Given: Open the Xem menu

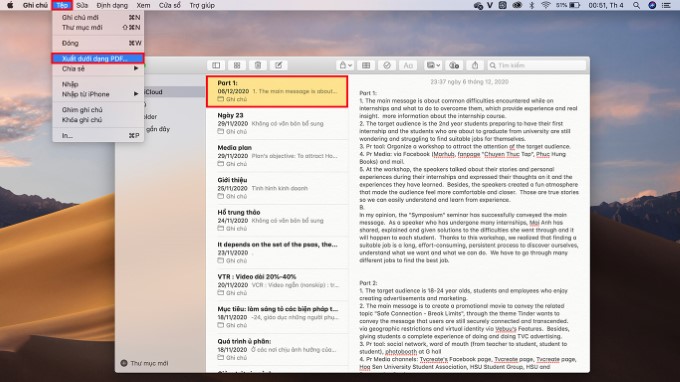Looking at the screenshot, I should 143,5.
